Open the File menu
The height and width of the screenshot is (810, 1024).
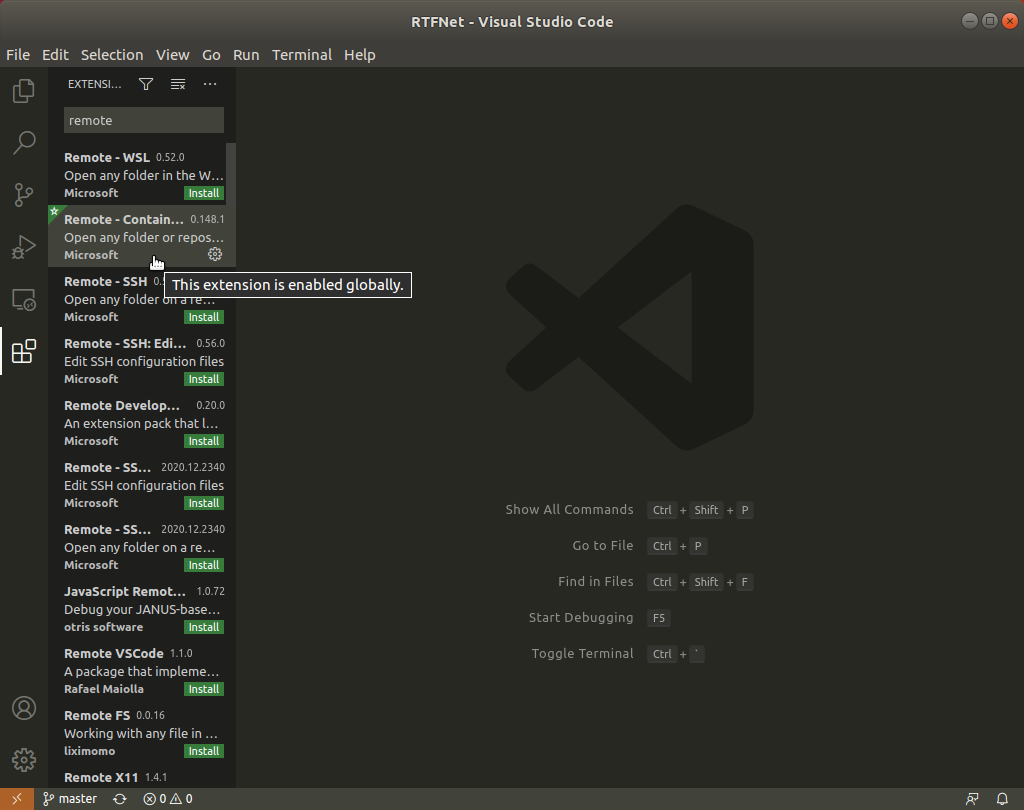click(x=18, y=55)
